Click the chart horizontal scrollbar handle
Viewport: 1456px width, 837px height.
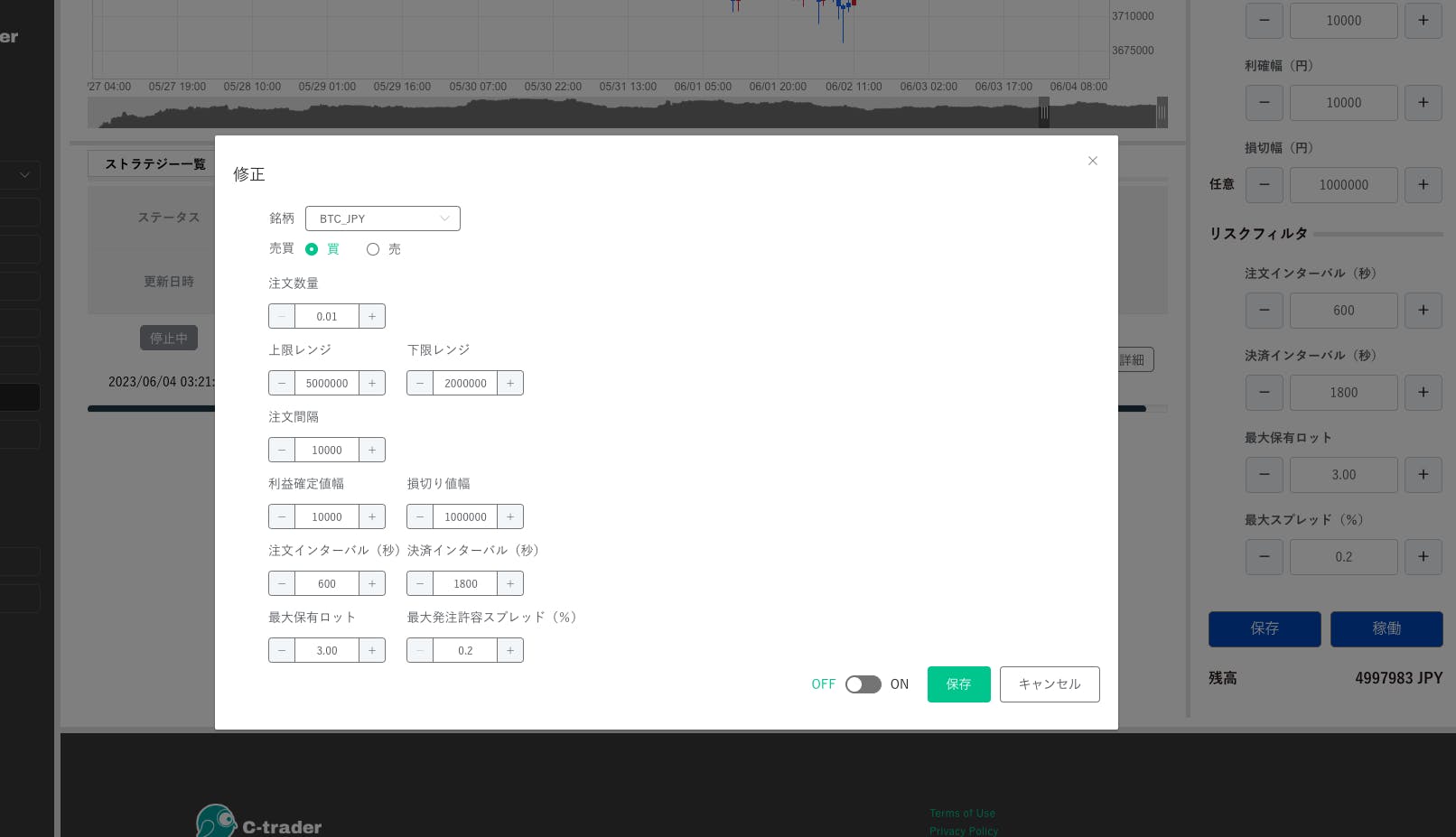coord(1045,113)
